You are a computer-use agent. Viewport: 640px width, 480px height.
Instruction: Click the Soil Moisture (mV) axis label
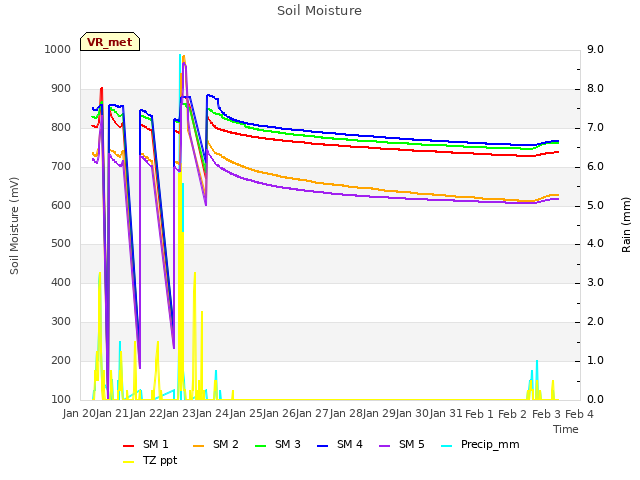coord(14,226)
